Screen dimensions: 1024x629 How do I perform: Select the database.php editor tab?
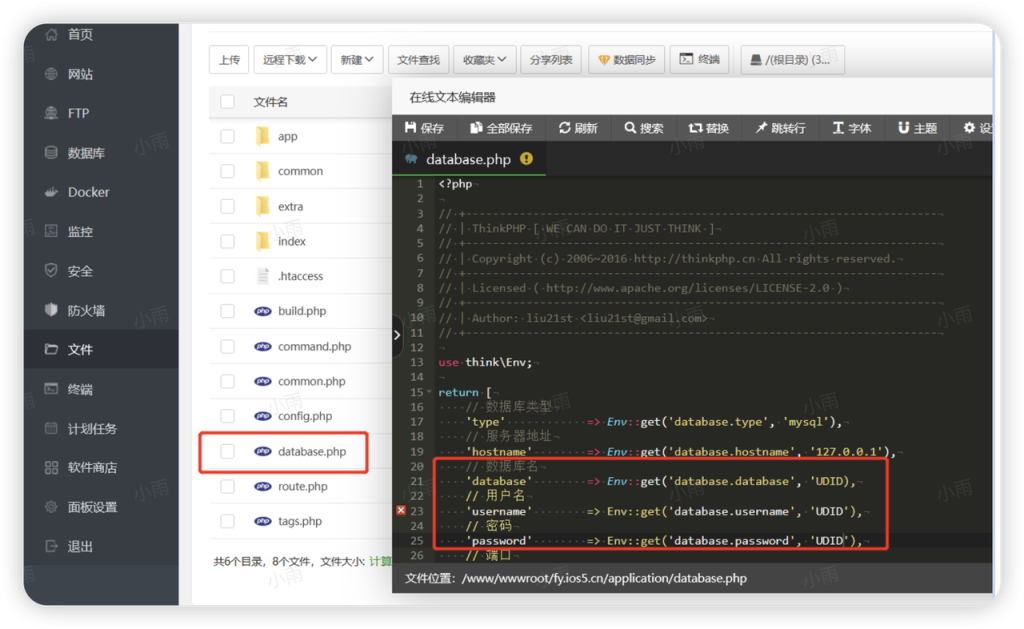pos(468,159)
